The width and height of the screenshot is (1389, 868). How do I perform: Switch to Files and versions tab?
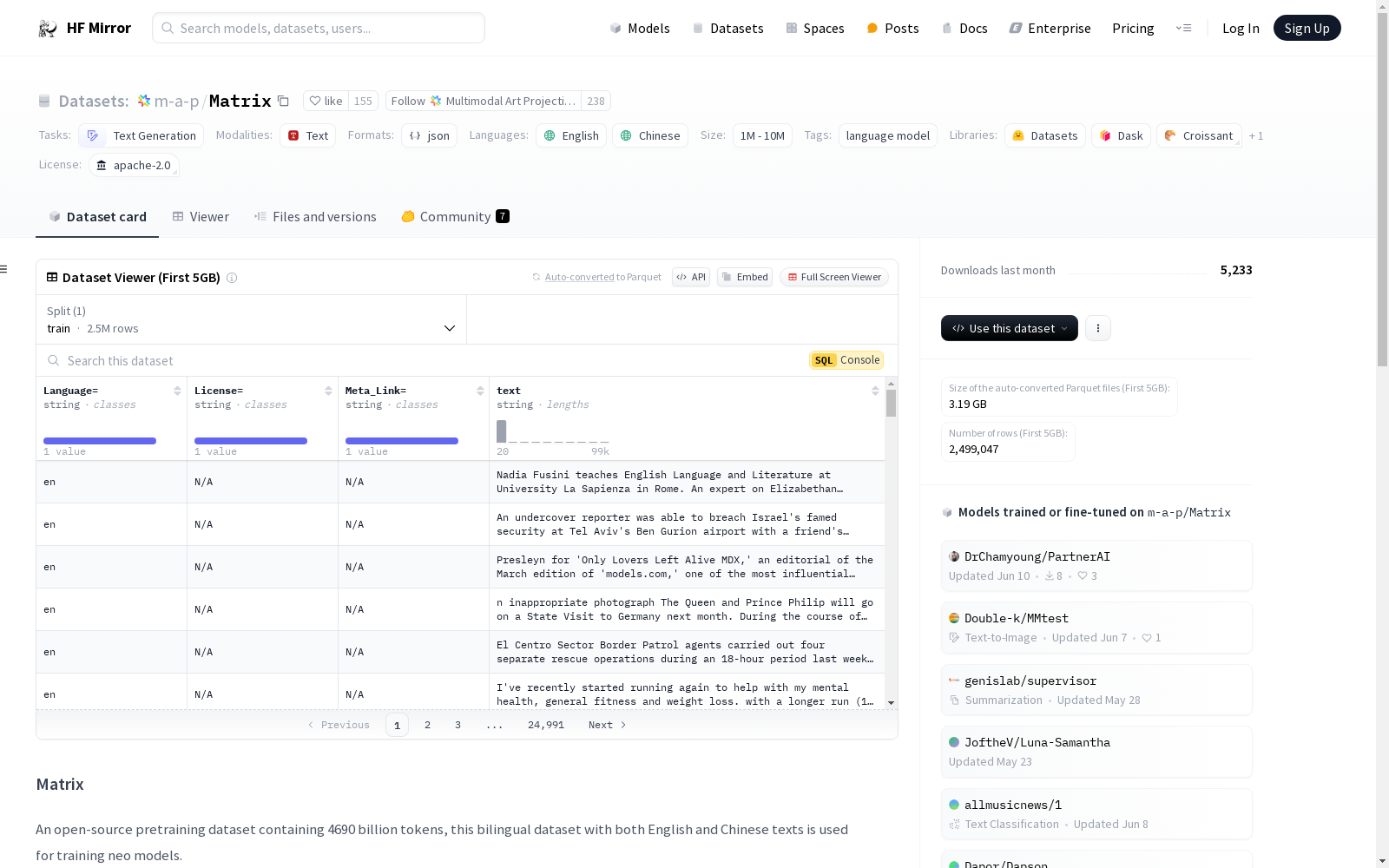pyautogui.click(x=315, y=217)
